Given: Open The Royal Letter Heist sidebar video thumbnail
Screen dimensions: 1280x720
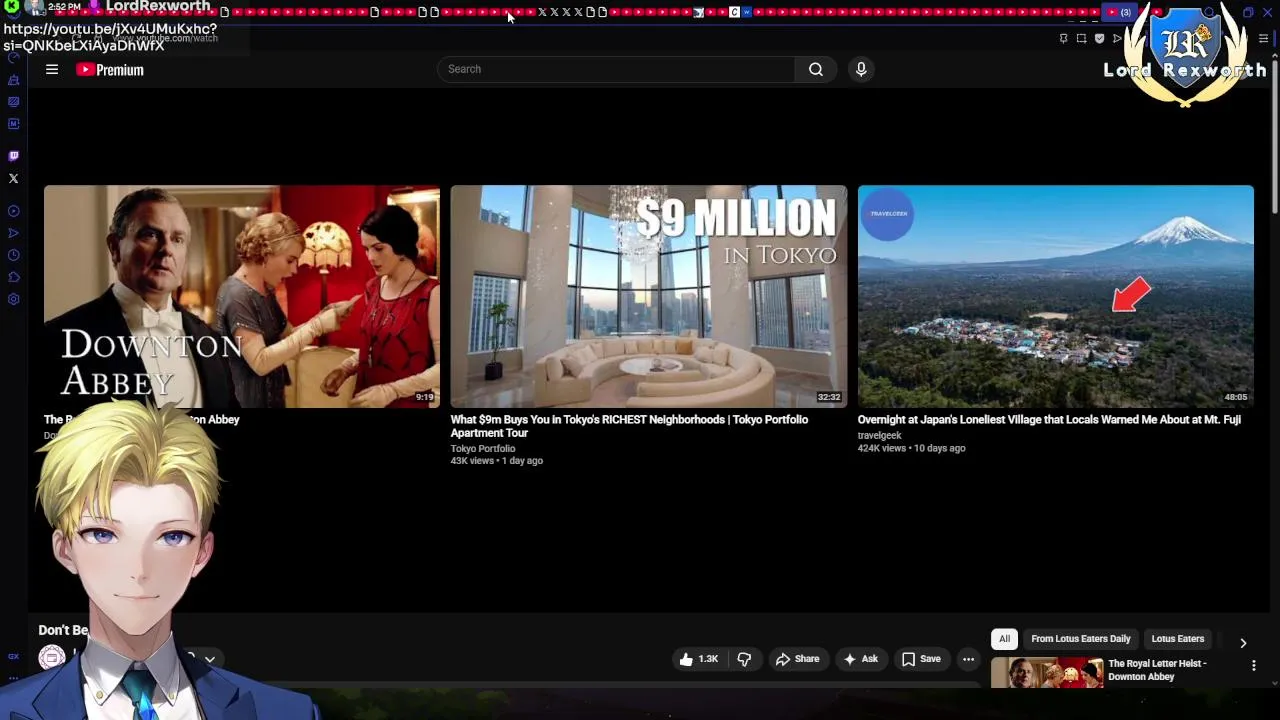Looking at the screenshot, I should pyautogui.click(x=1047, y=672).
